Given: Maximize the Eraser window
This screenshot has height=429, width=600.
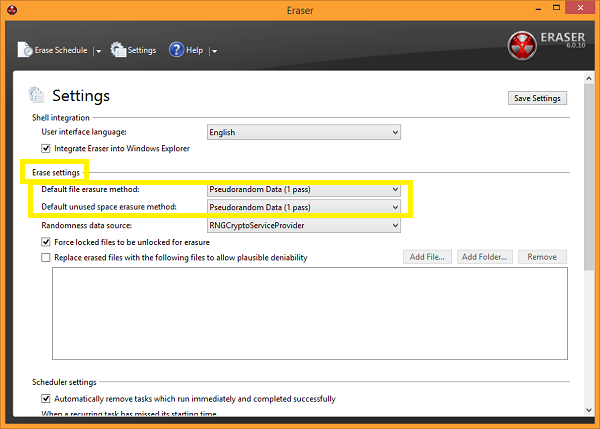Looking at the screenshot, I should tap(556, 8).
